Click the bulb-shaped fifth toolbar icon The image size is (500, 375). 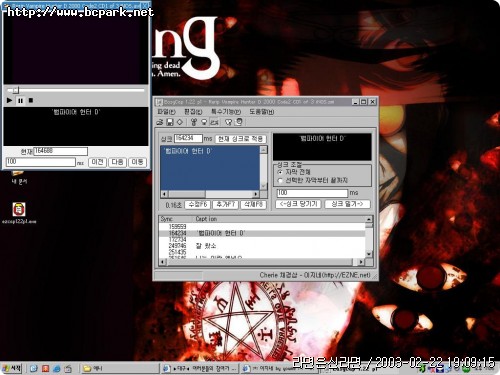204,122
